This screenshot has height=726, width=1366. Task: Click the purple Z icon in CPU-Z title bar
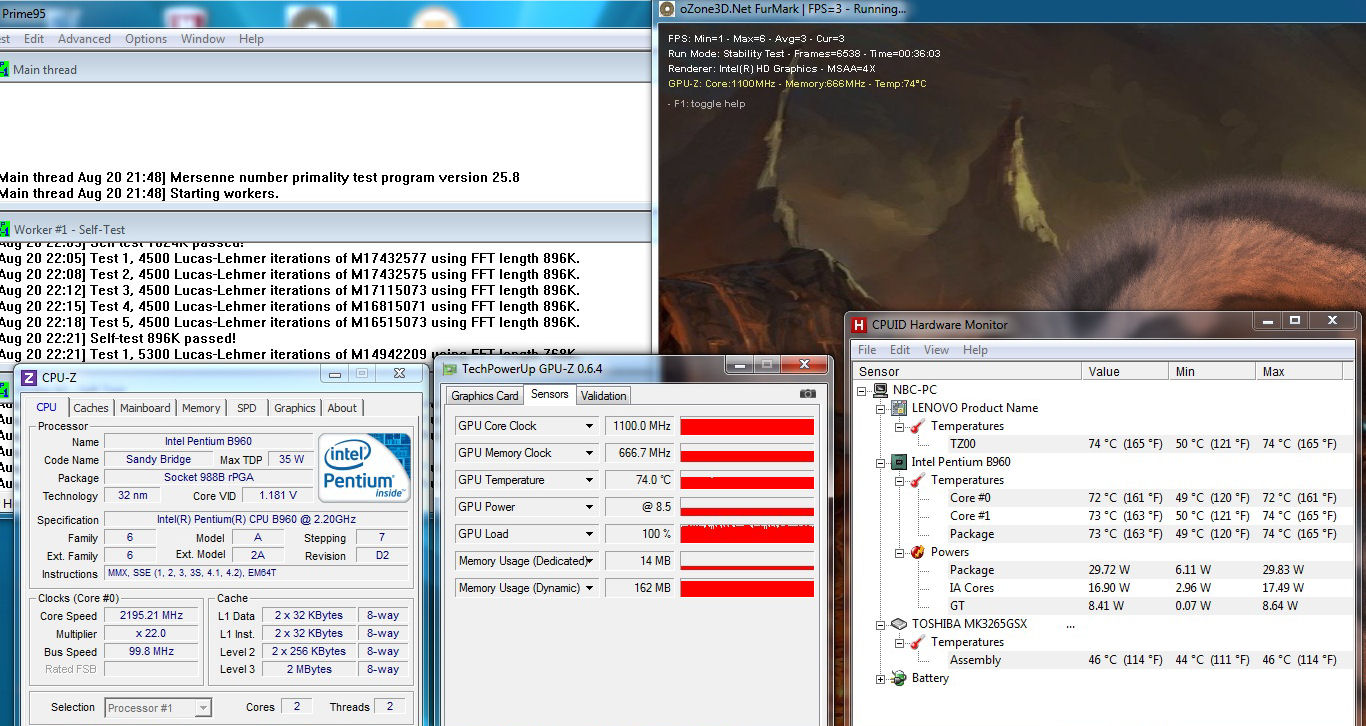click(29, 377)
